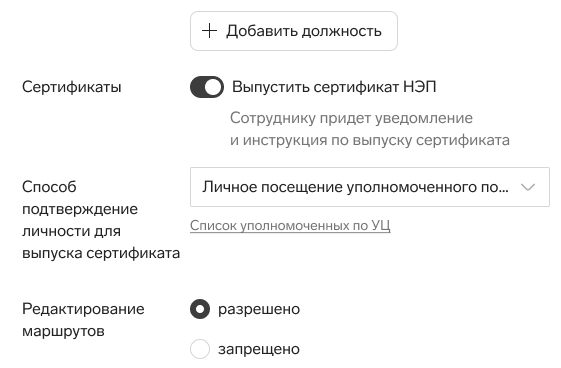Open the Список уполномоченных по УЦ link
The image size is (561, 368).
click(x=290, y=226)
